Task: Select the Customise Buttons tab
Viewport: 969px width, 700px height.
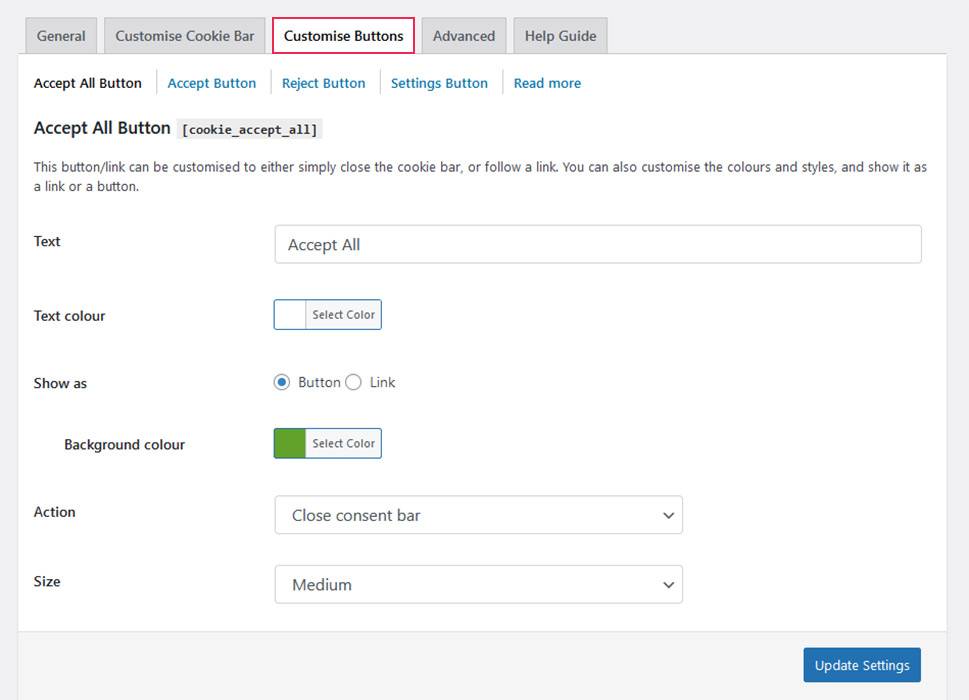Action: [x=343, y=36]
